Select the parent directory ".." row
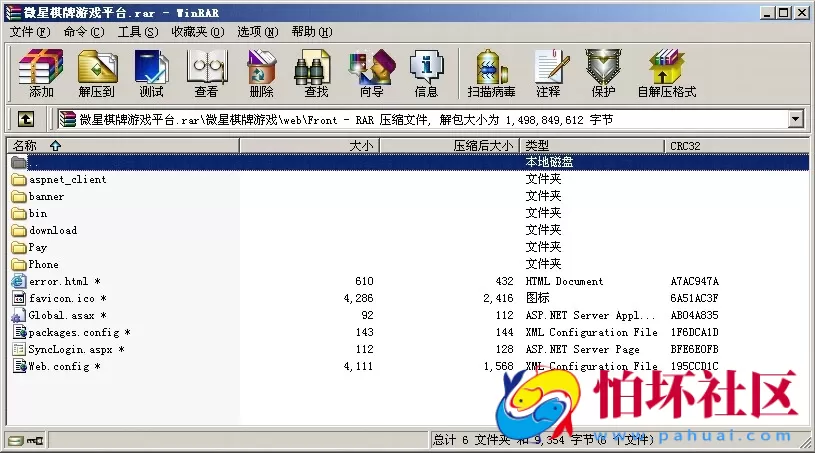Viewport: 815px width, 453px height. pyautogui.click(x=408, y=163)
